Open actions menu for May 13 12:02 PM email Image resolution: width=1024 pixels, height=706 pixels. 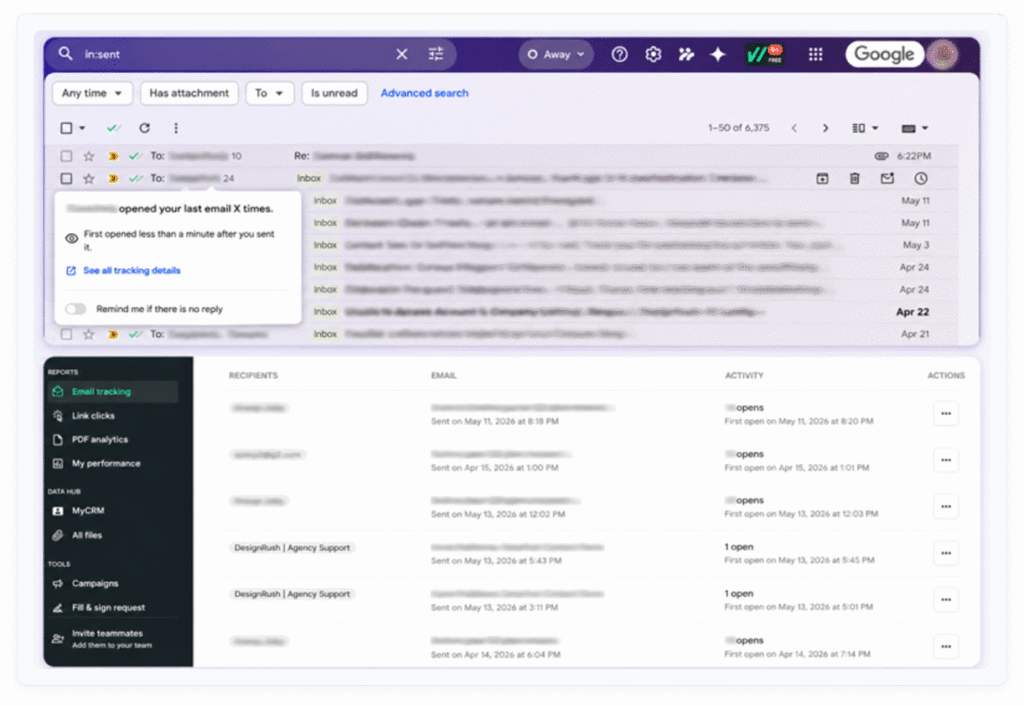pos(946,507)
